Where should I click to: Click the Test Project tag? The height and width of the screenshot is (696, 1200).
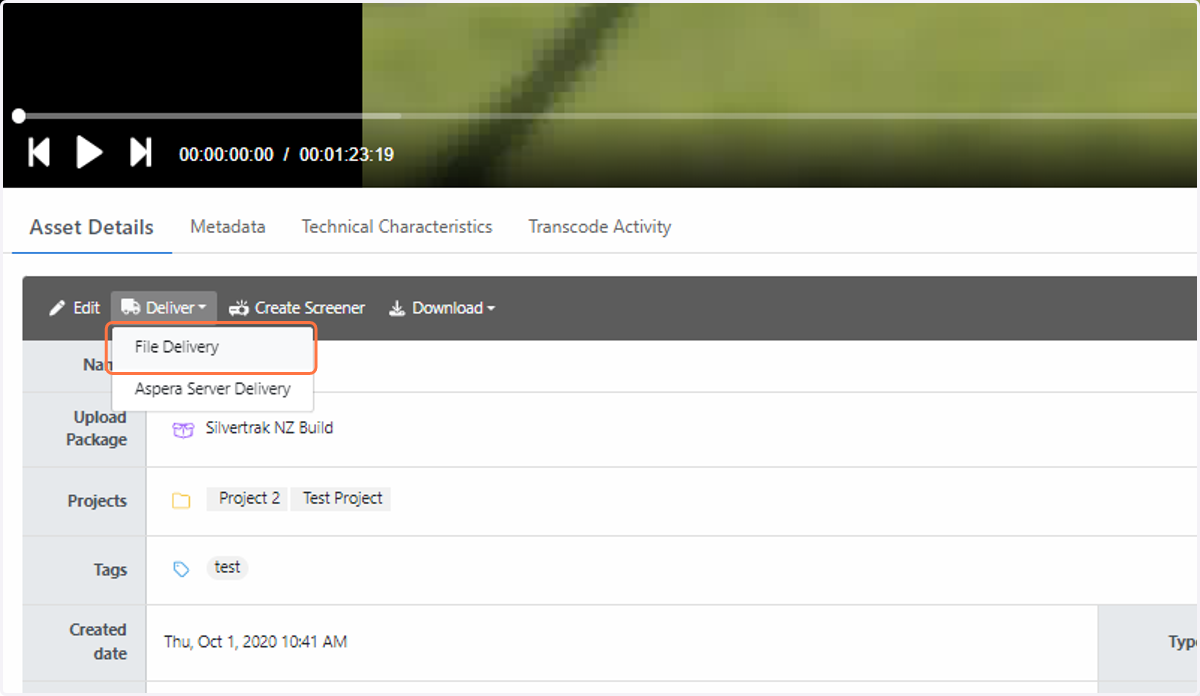point(342,498)
